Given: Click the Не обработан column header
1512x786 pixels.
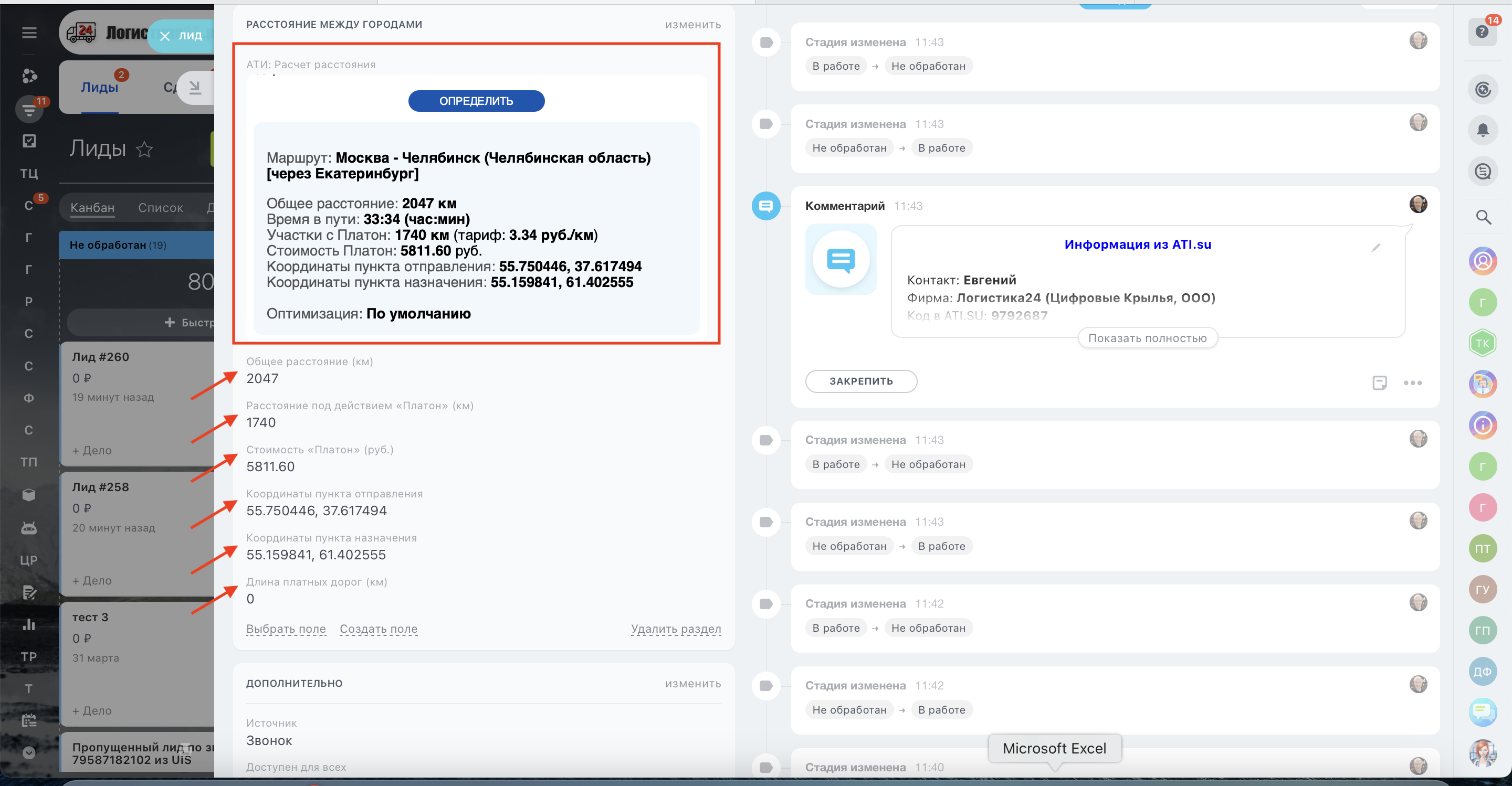Looking at the screenshot, I should coord(136,245).
